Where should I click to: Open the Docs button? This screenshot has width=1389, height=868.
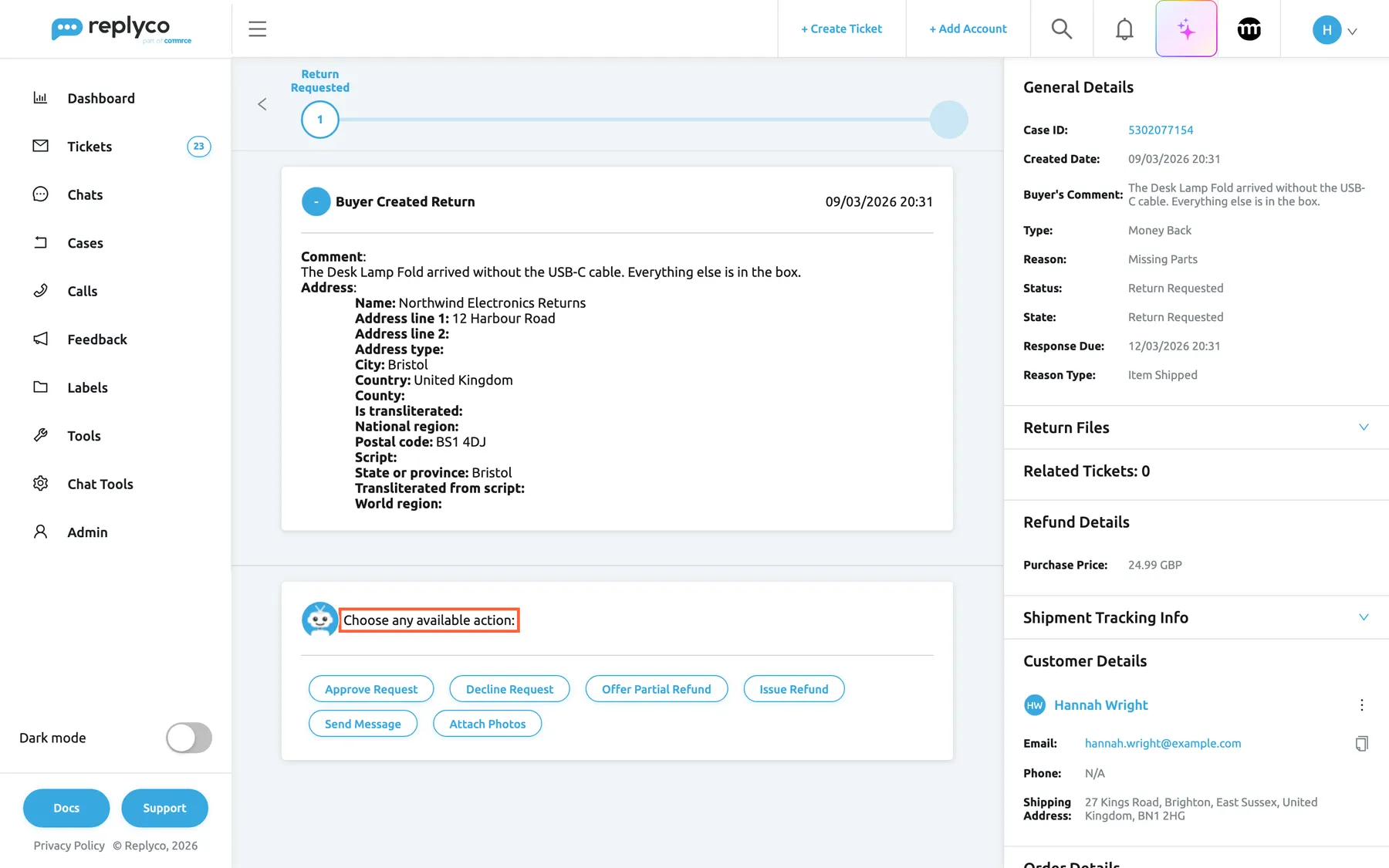(x=66, y=808)
